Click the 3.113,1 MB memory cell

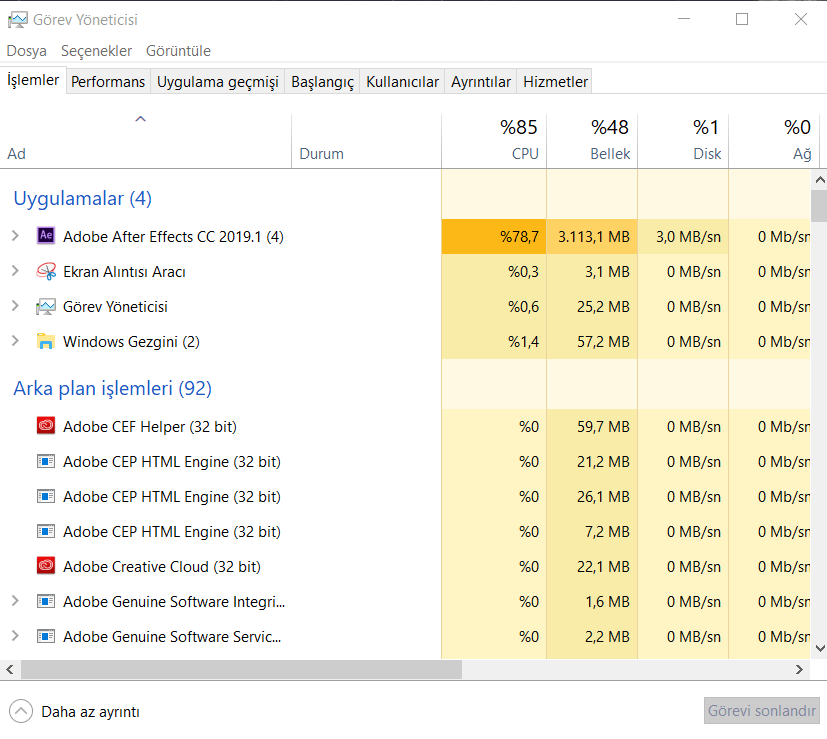click(592, 236)
